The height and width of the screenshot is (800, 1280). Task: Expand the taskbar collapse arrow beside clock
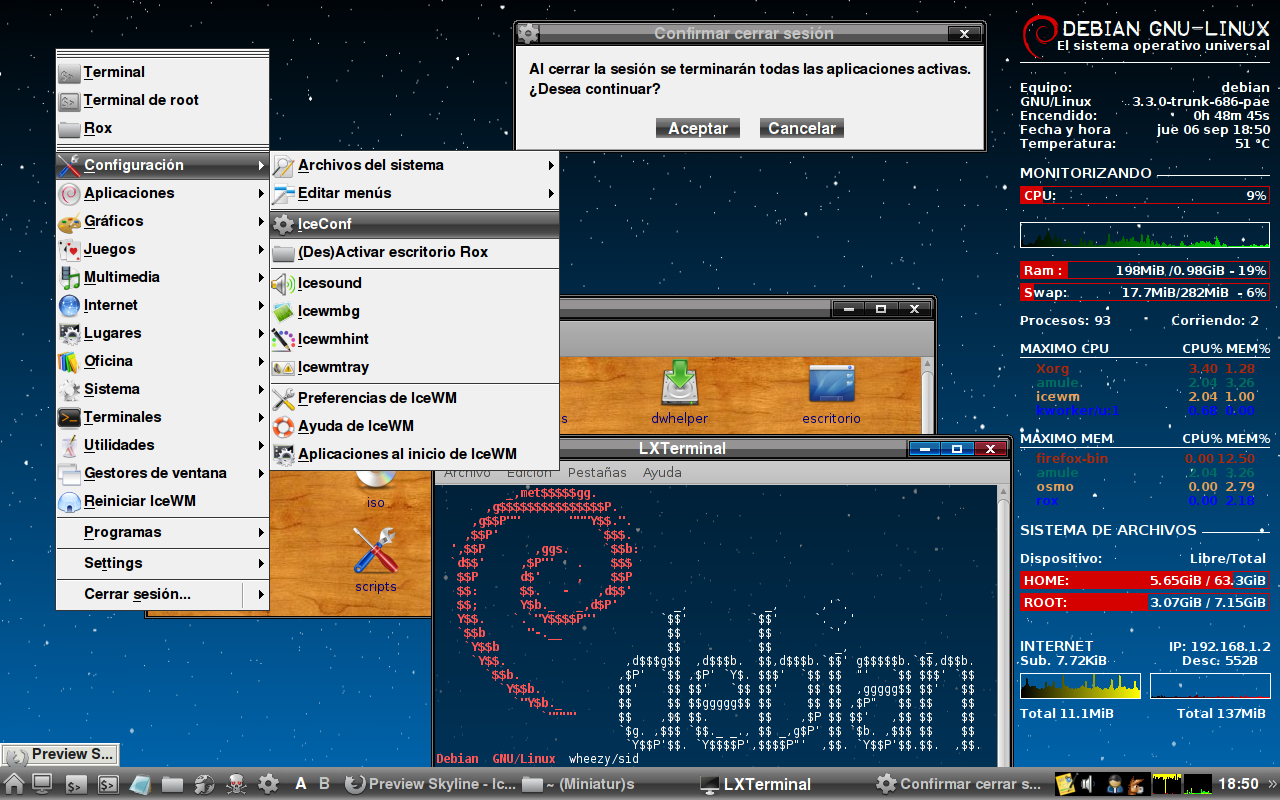pos(1272,784)
